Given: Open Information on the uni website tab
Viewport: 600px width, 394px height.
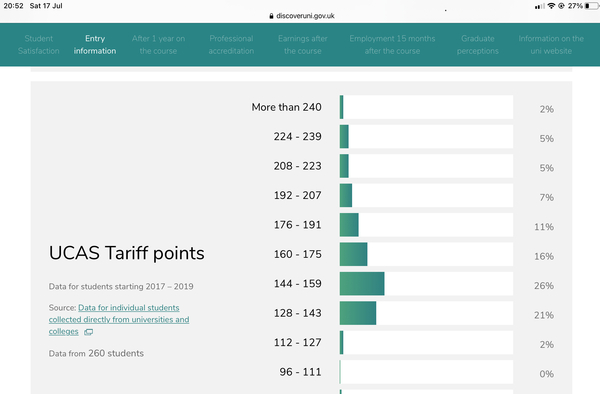Looking at the screenshot, I should pos(551,45).
